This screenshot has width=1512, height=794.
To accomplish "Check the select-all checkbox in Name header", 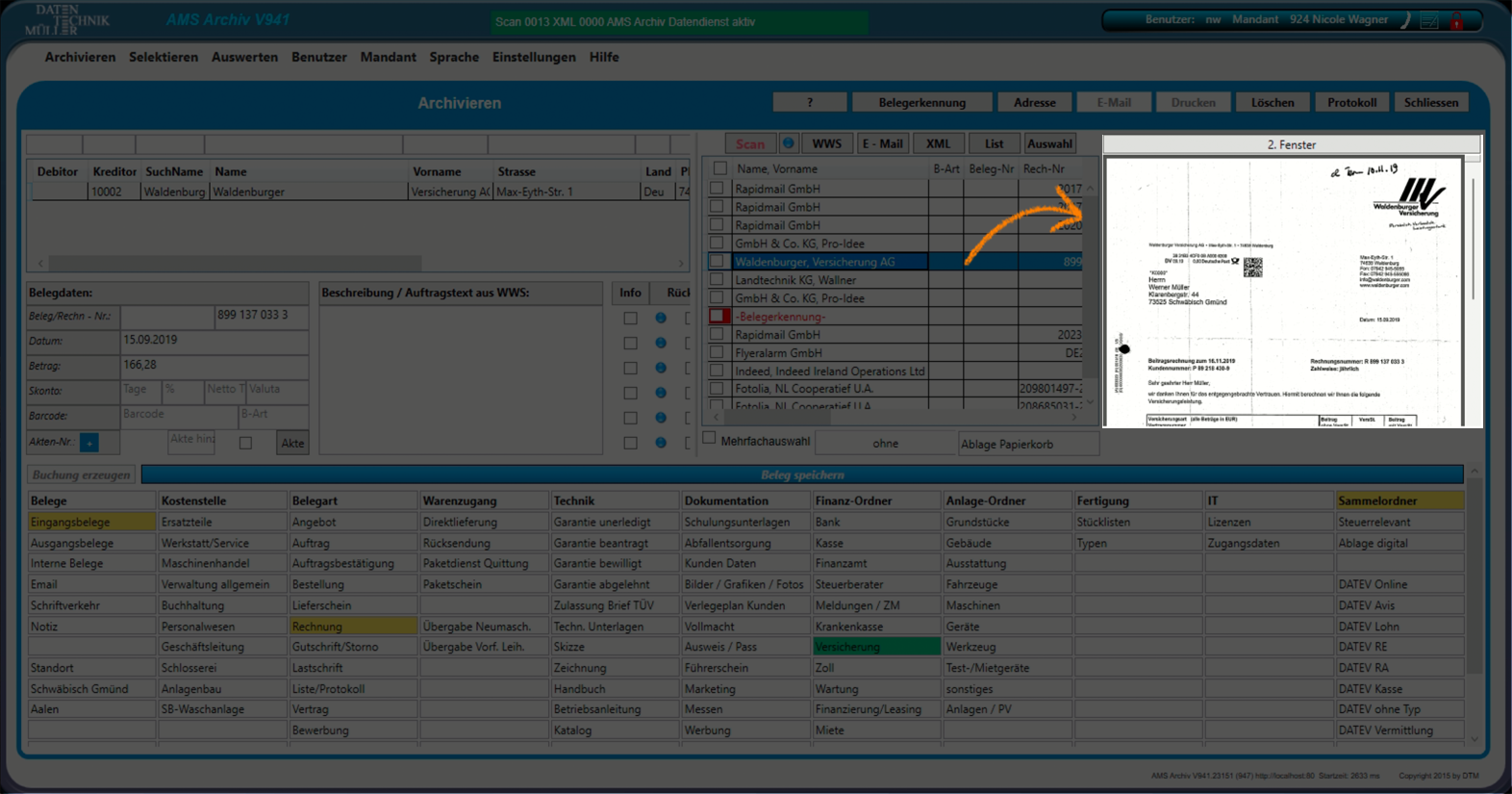I will (719, 168).
